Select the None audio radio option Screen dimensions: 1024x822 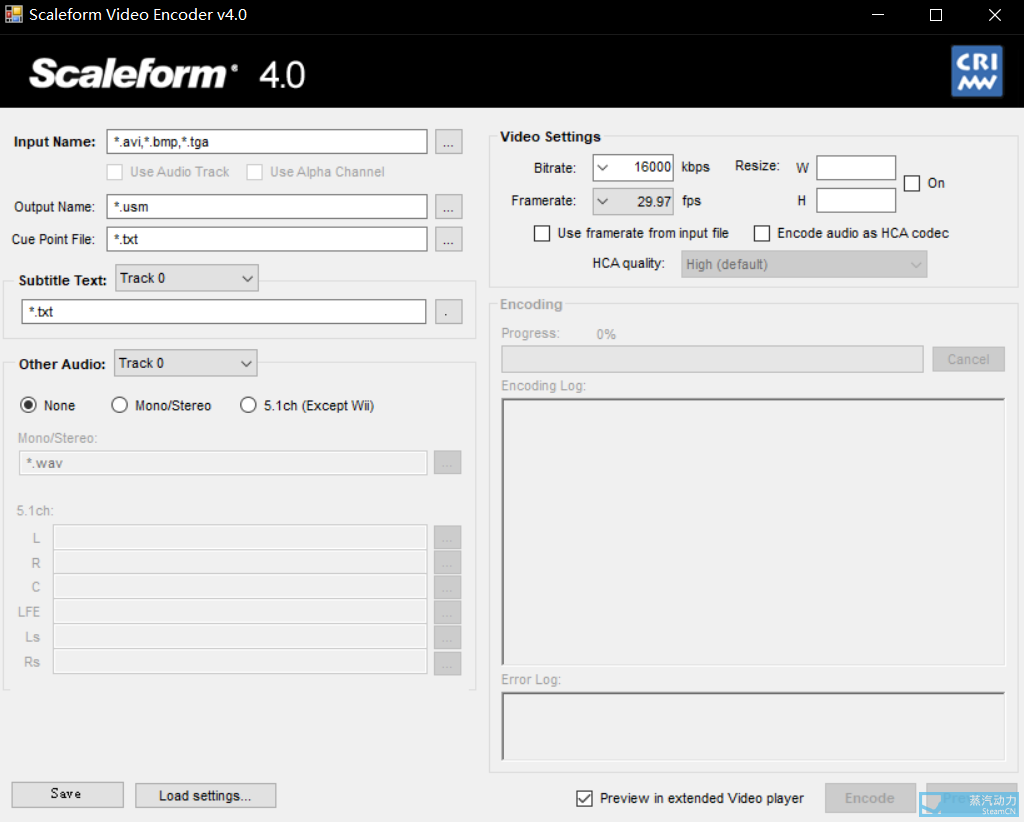28,405
